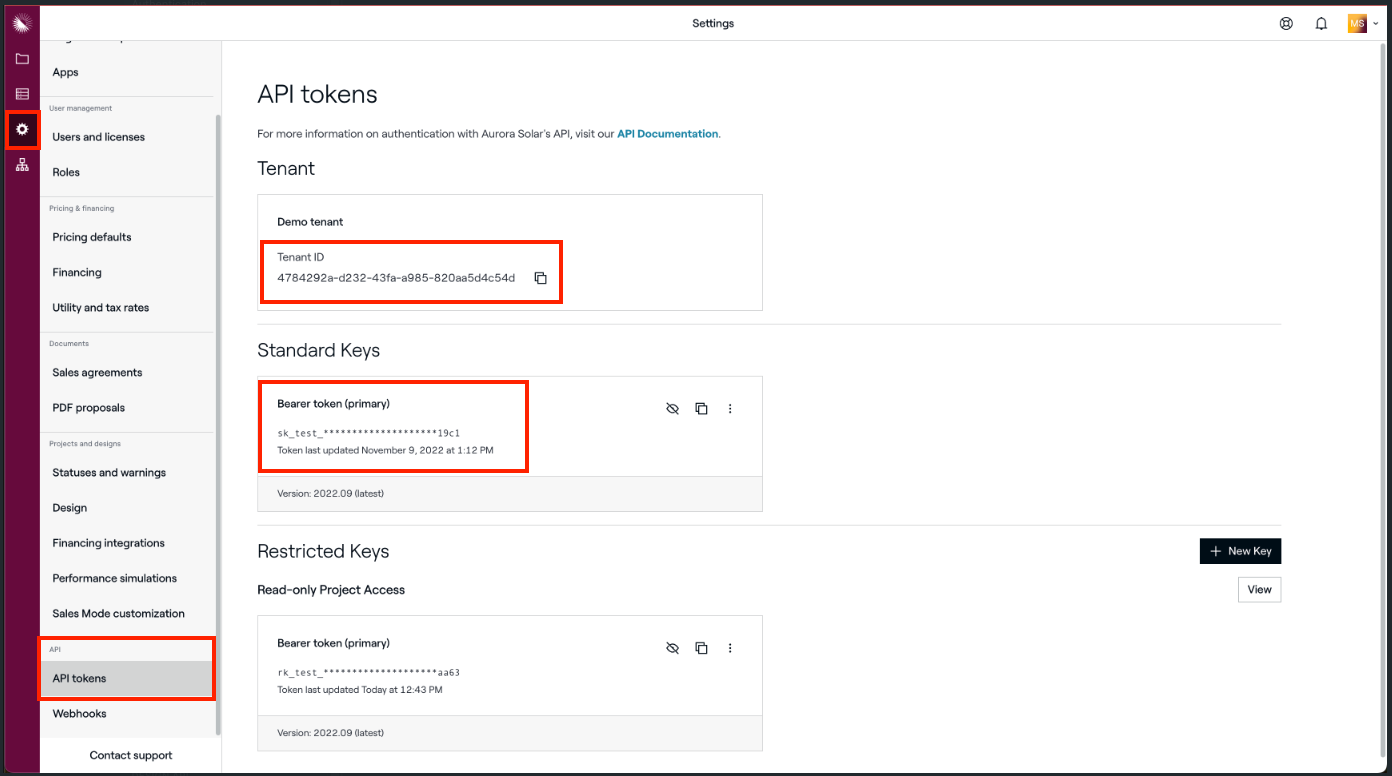Copy the Tenant ID to clipboard
The height and width of the screenshot is (776, 1392).
coord(540,278)
